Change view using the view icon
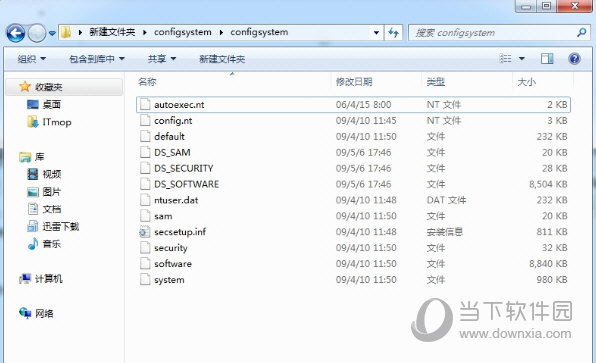The image size is (596, 363). click(x=505, y=59)
